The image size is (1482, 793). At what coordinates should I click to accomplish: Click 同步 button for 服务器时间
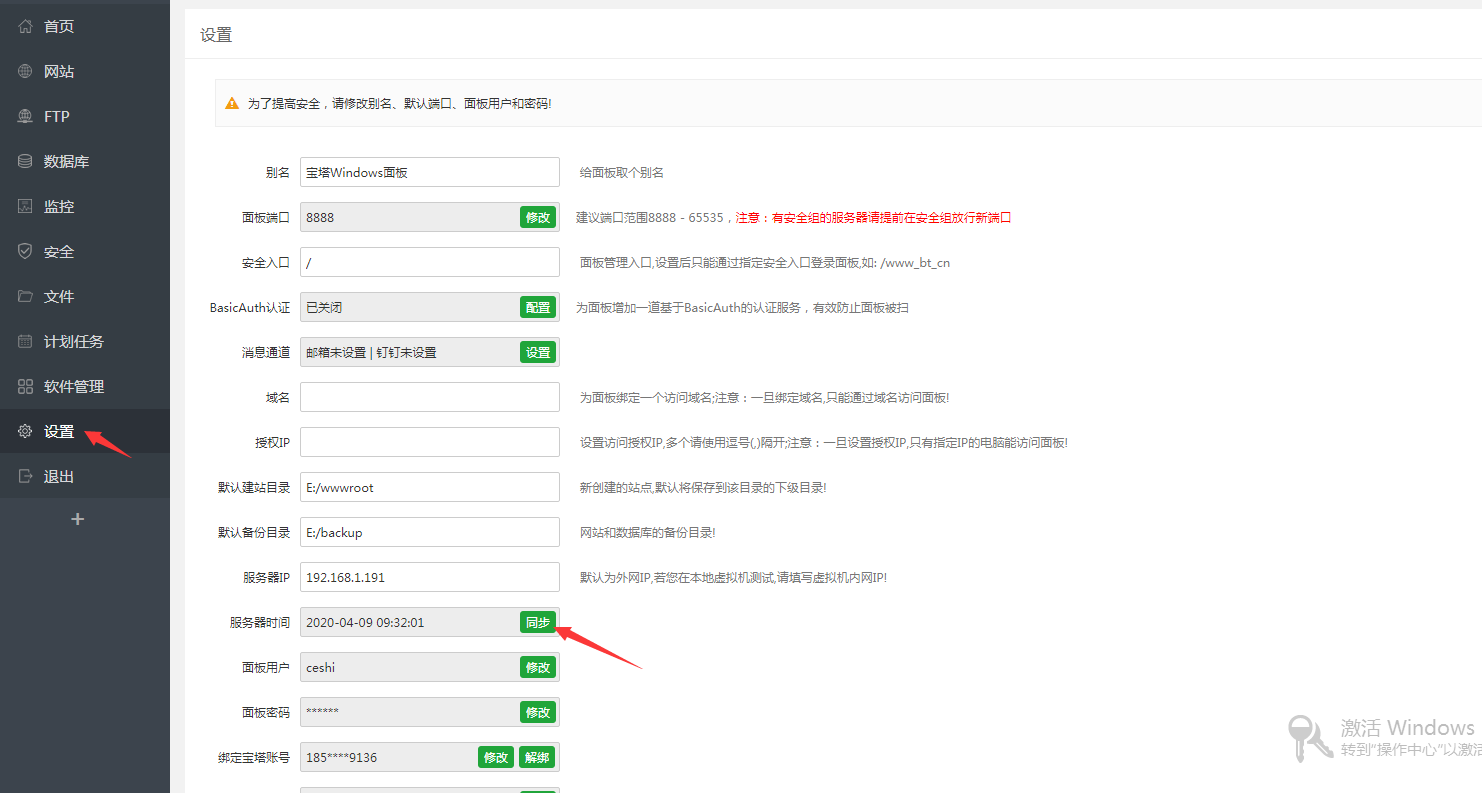(x=538, y=622)
